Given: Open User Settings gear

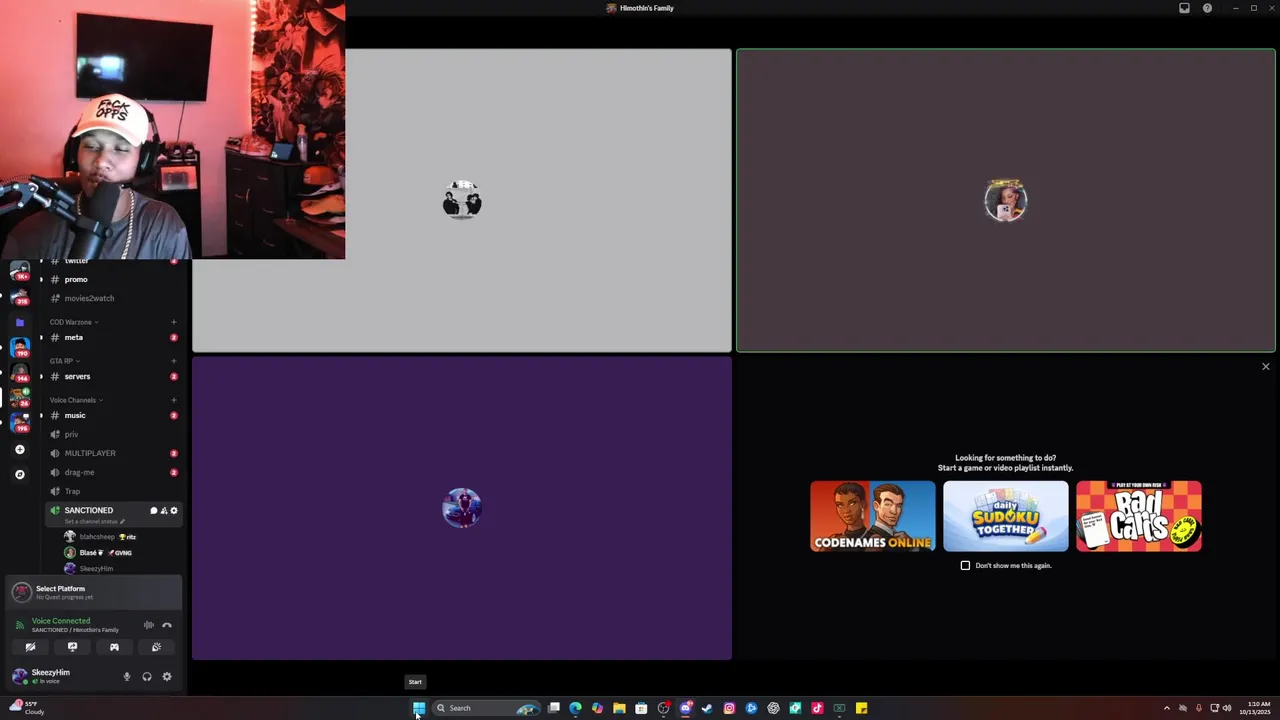Looking at the screenshot, I should [x=167, y=677].
